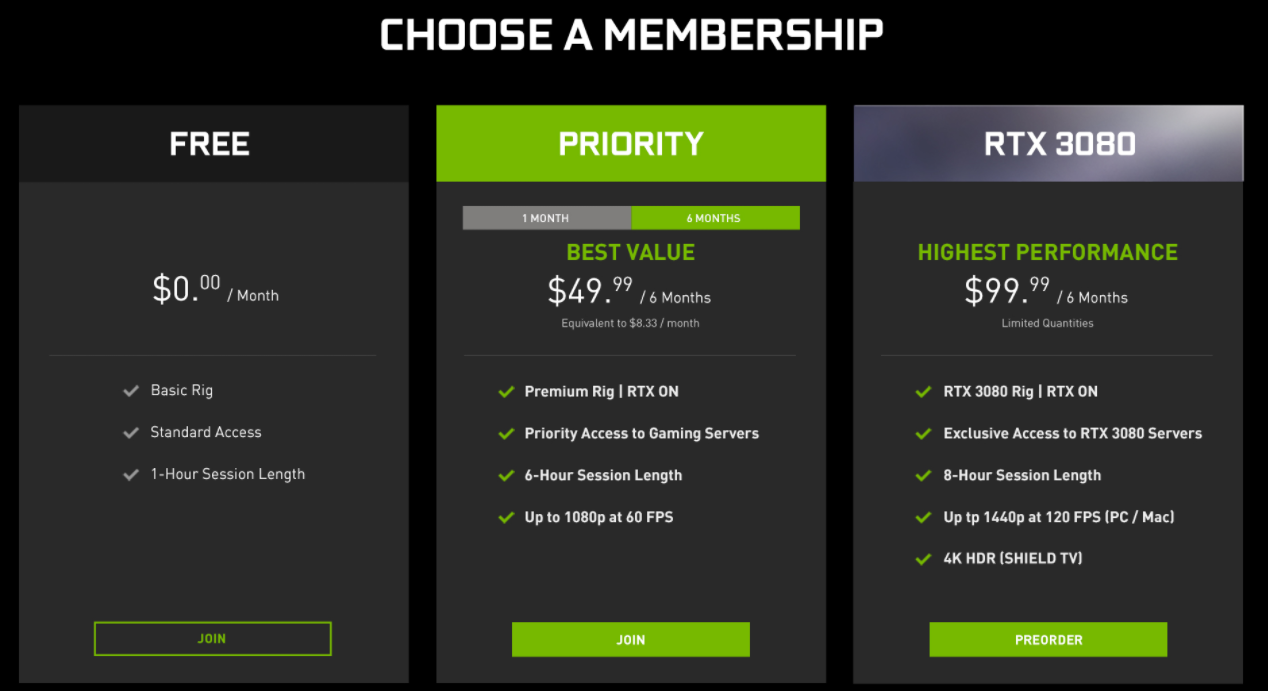Click the checkmark by 1-Hour Session Length
The width and height of the screenshot is (1268, 691).
(x=131, y=475)
